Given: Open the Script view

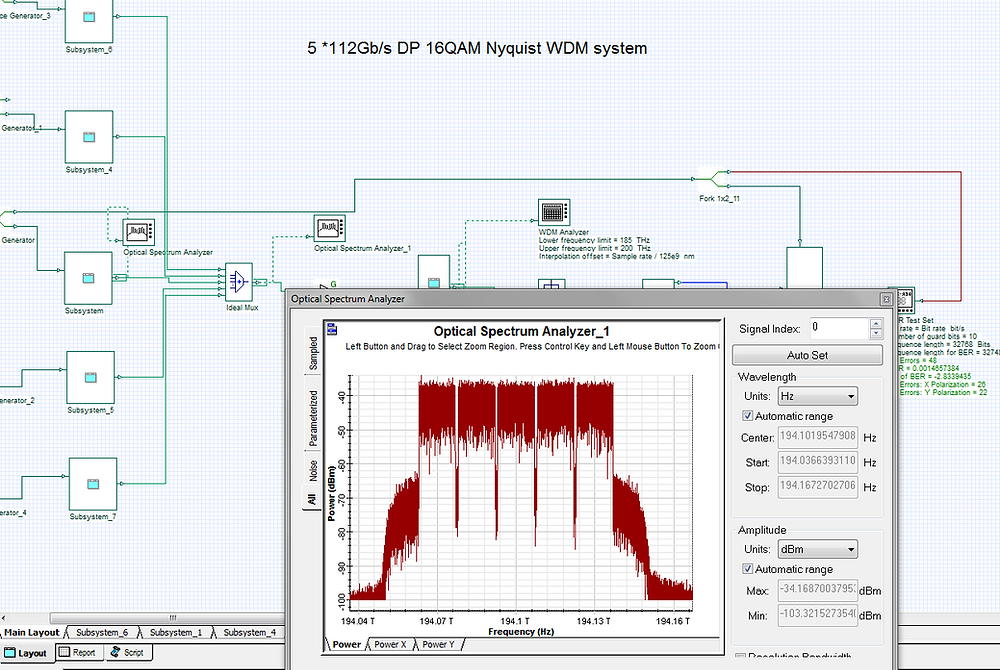Looking at the screenshot, I should (128, 652).
